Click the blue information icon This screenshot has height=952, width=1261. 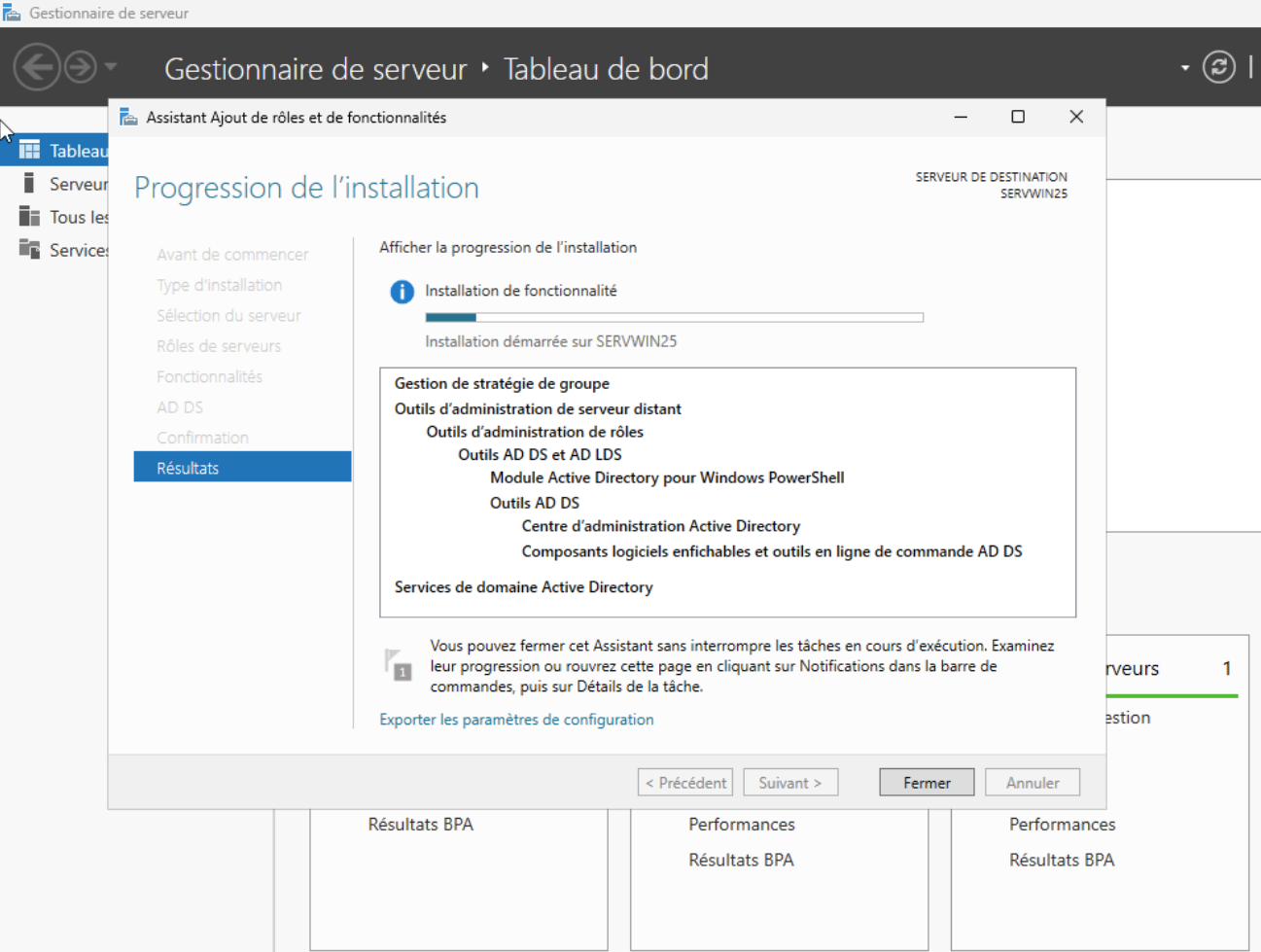pyautogui.click(x=402, y=292)
